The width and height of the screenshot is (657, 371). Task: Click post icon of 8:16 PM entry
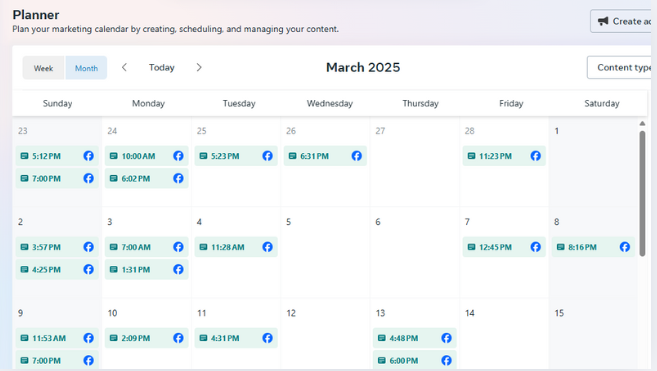[x=561, y=247]
